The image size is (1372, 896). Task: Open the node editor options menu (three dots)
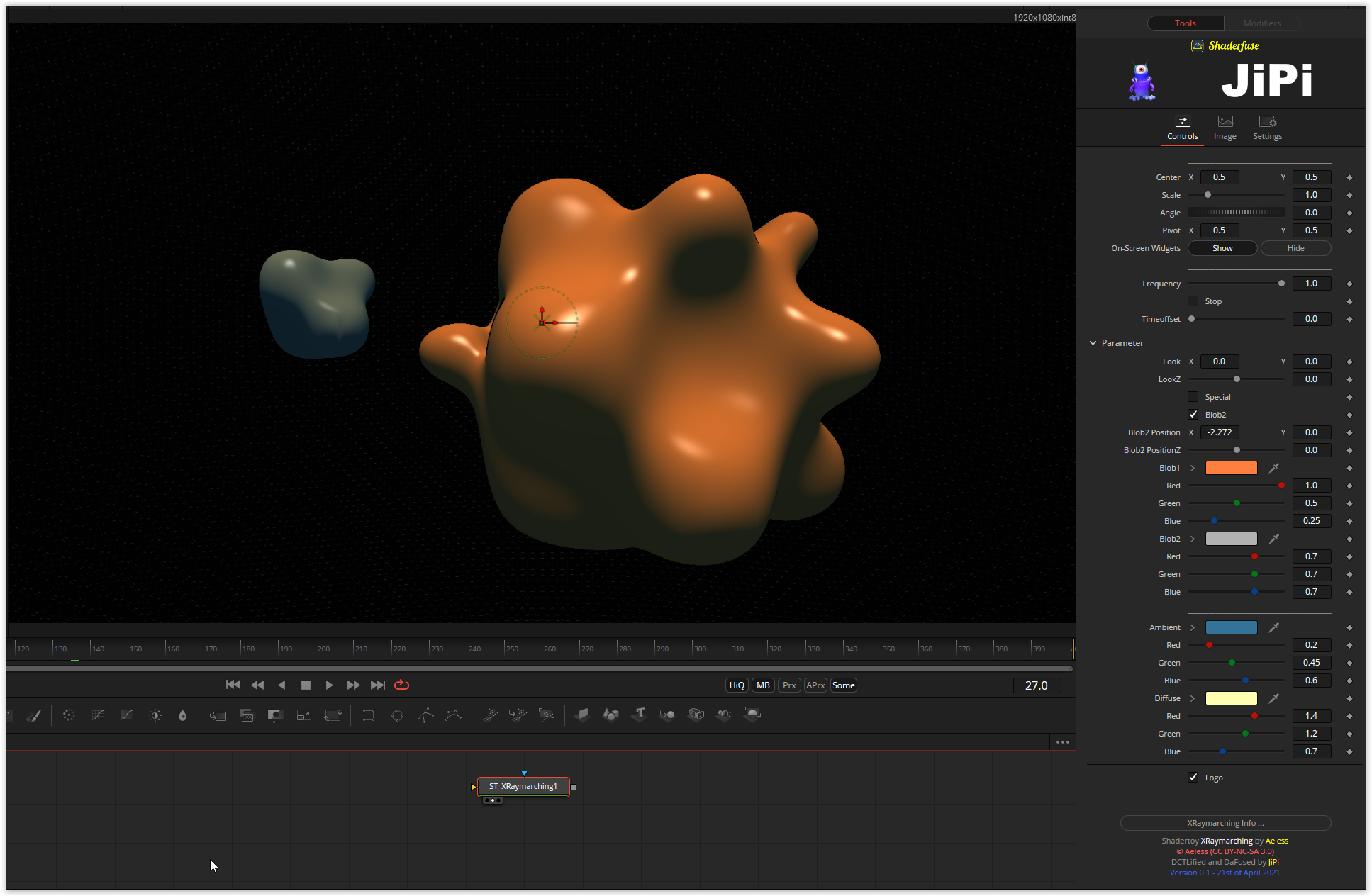1062,742
